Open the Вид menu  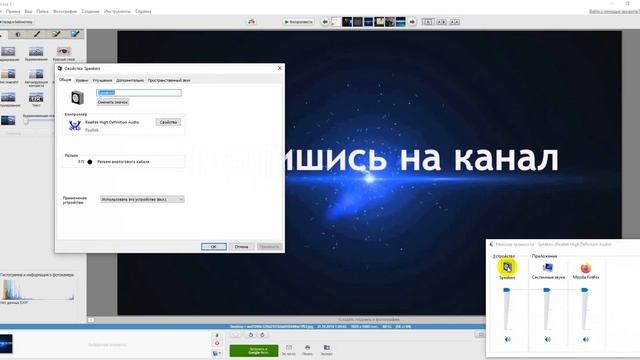28,11
